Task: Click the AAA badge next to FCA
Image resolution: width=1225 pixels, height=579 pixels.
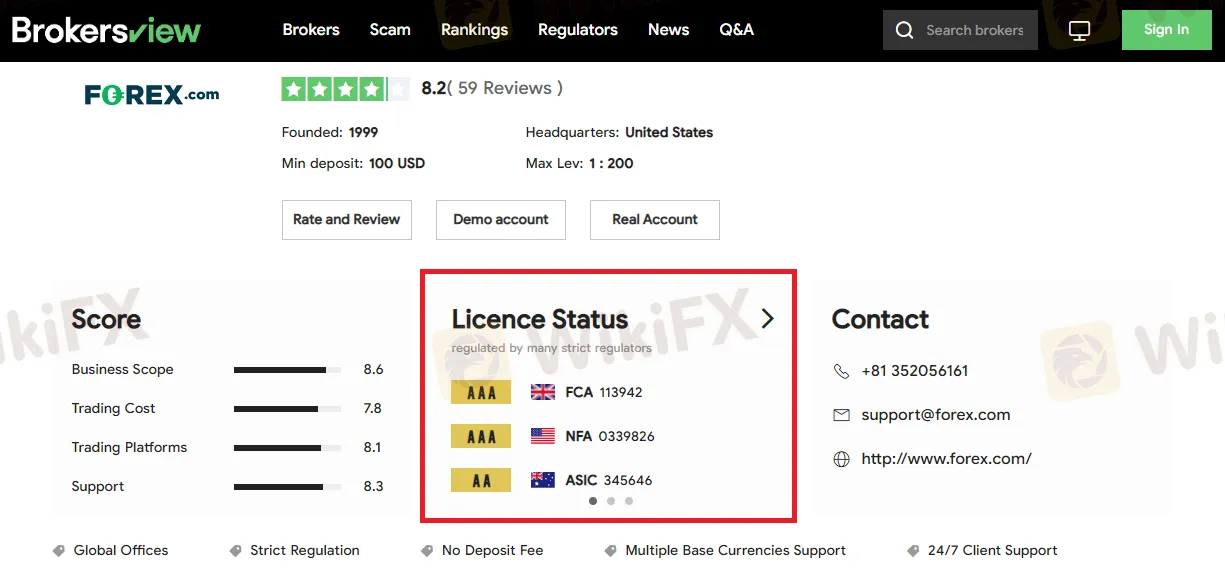Action: click(x=481, y=392)
